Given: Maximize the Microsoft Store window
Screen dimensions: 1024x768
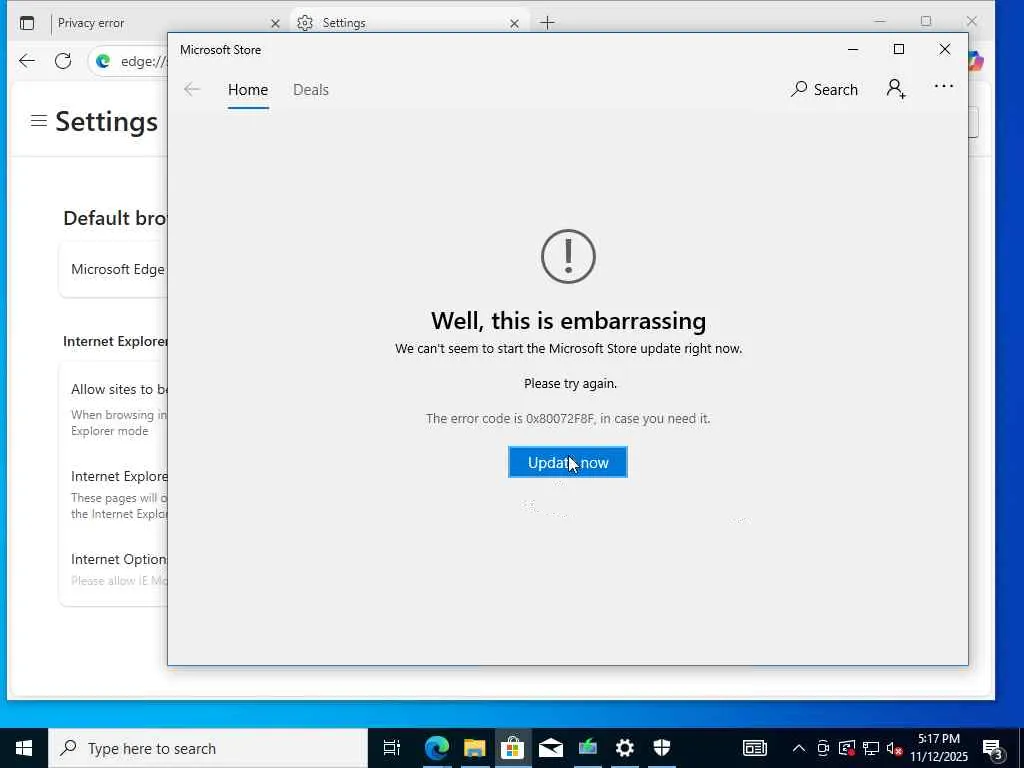Looking at the screenshot, I should click(x=899, y=50).
